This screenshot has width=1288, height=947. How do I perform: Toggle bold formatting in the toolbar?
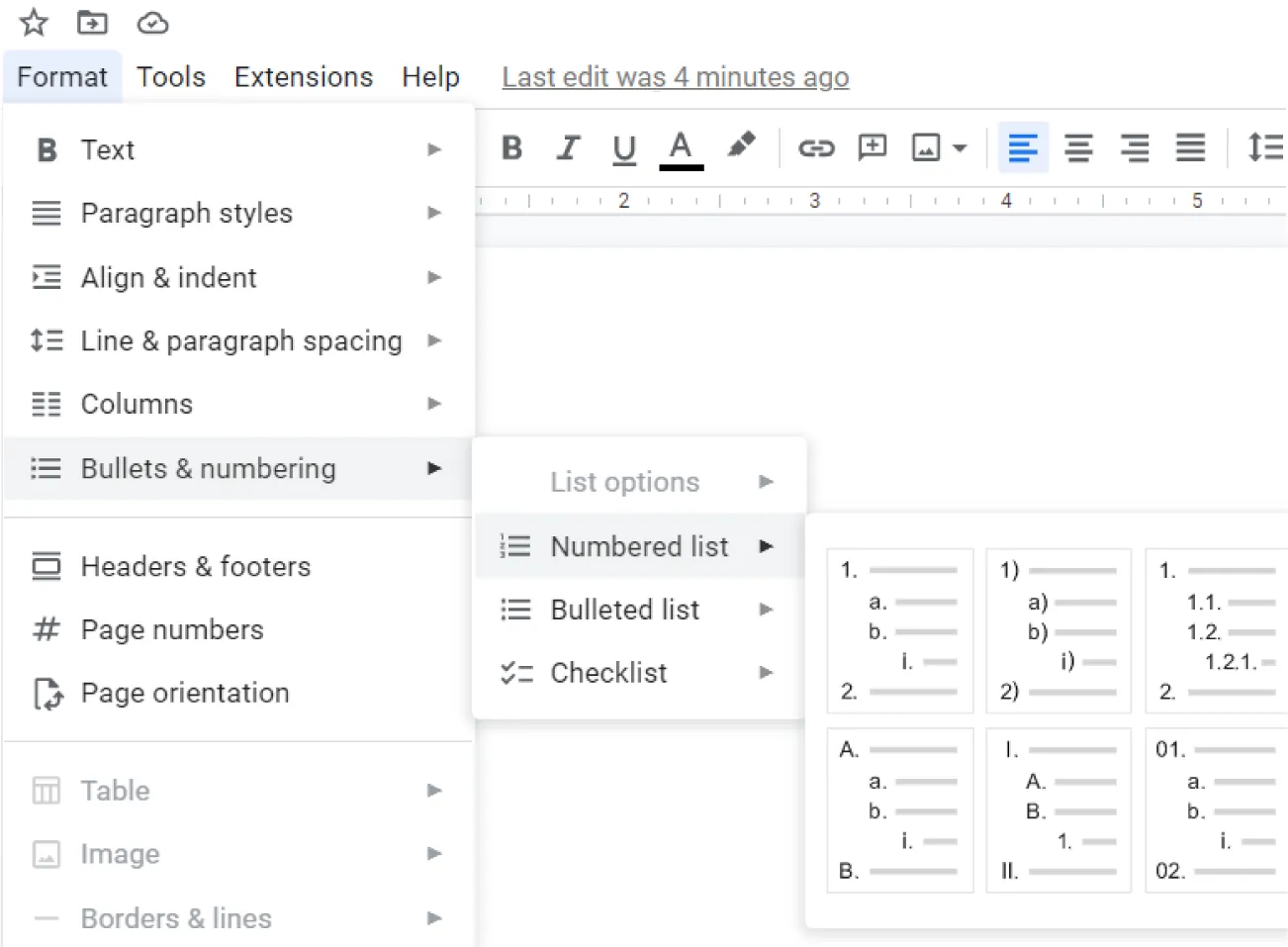pos(510,147)
